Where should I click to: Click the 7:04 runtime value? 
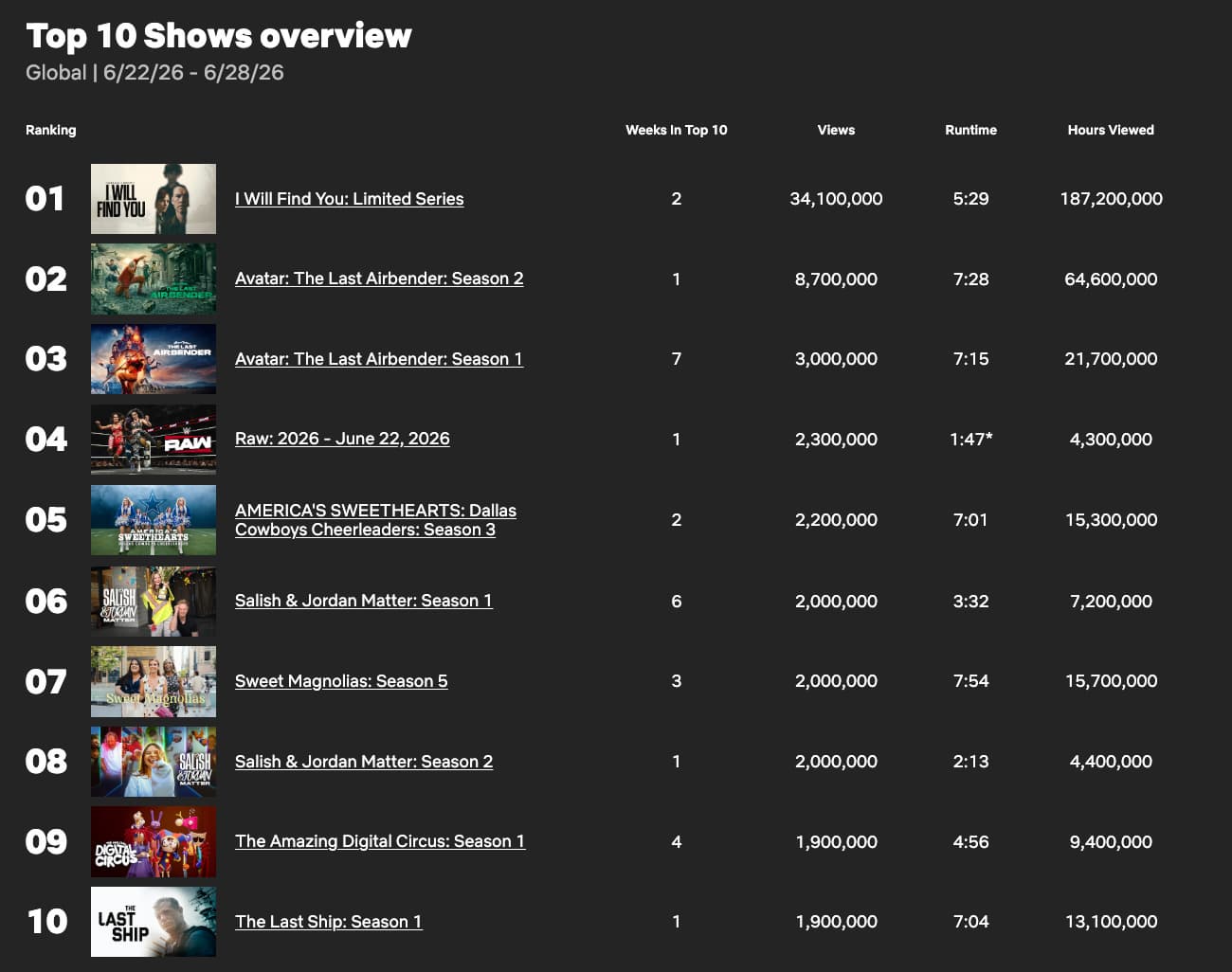pyautogui.click(x=970, y=922)
